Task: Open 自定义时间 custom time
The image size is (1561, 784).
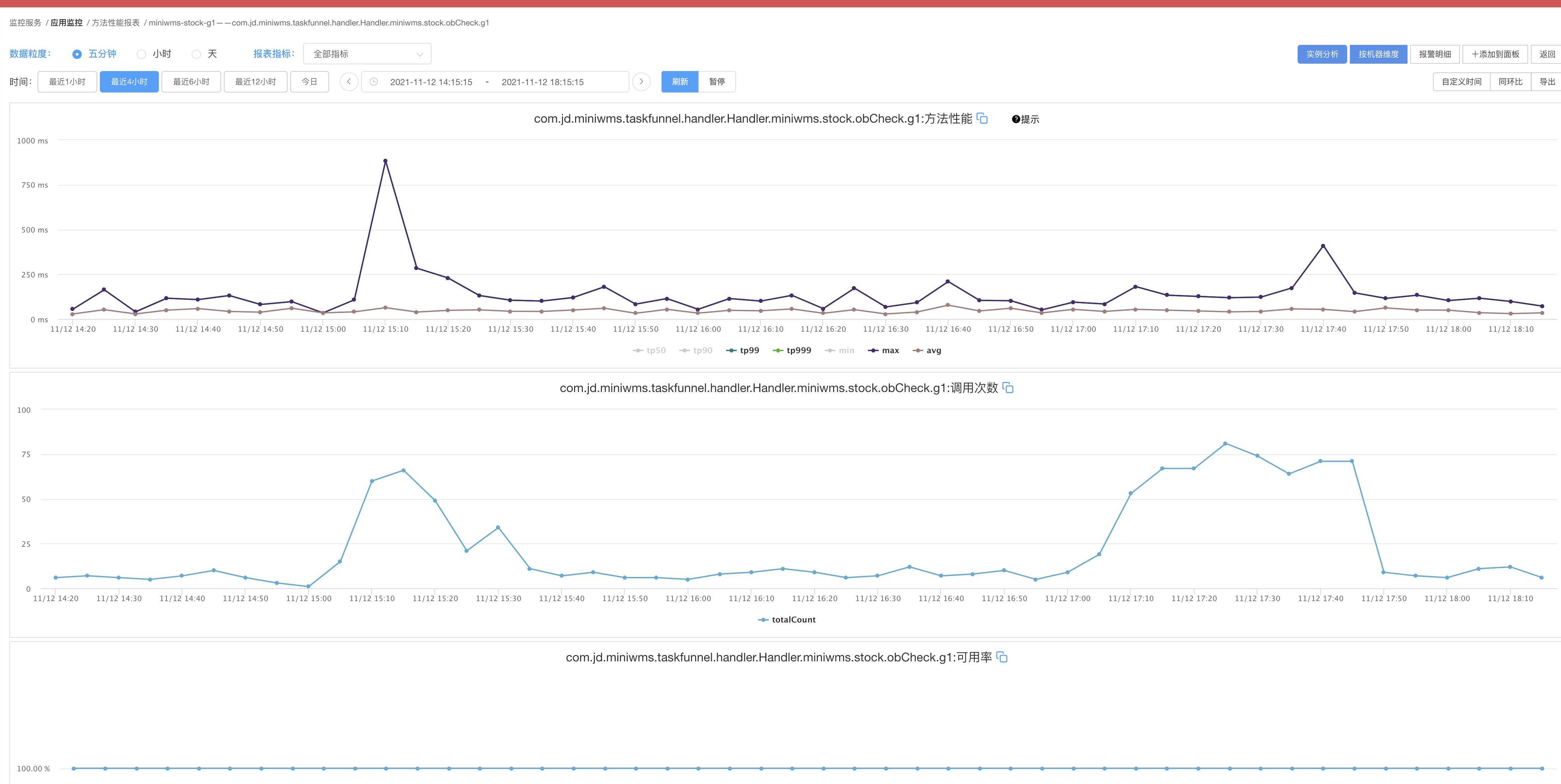Action: [x=1461, y=82]
